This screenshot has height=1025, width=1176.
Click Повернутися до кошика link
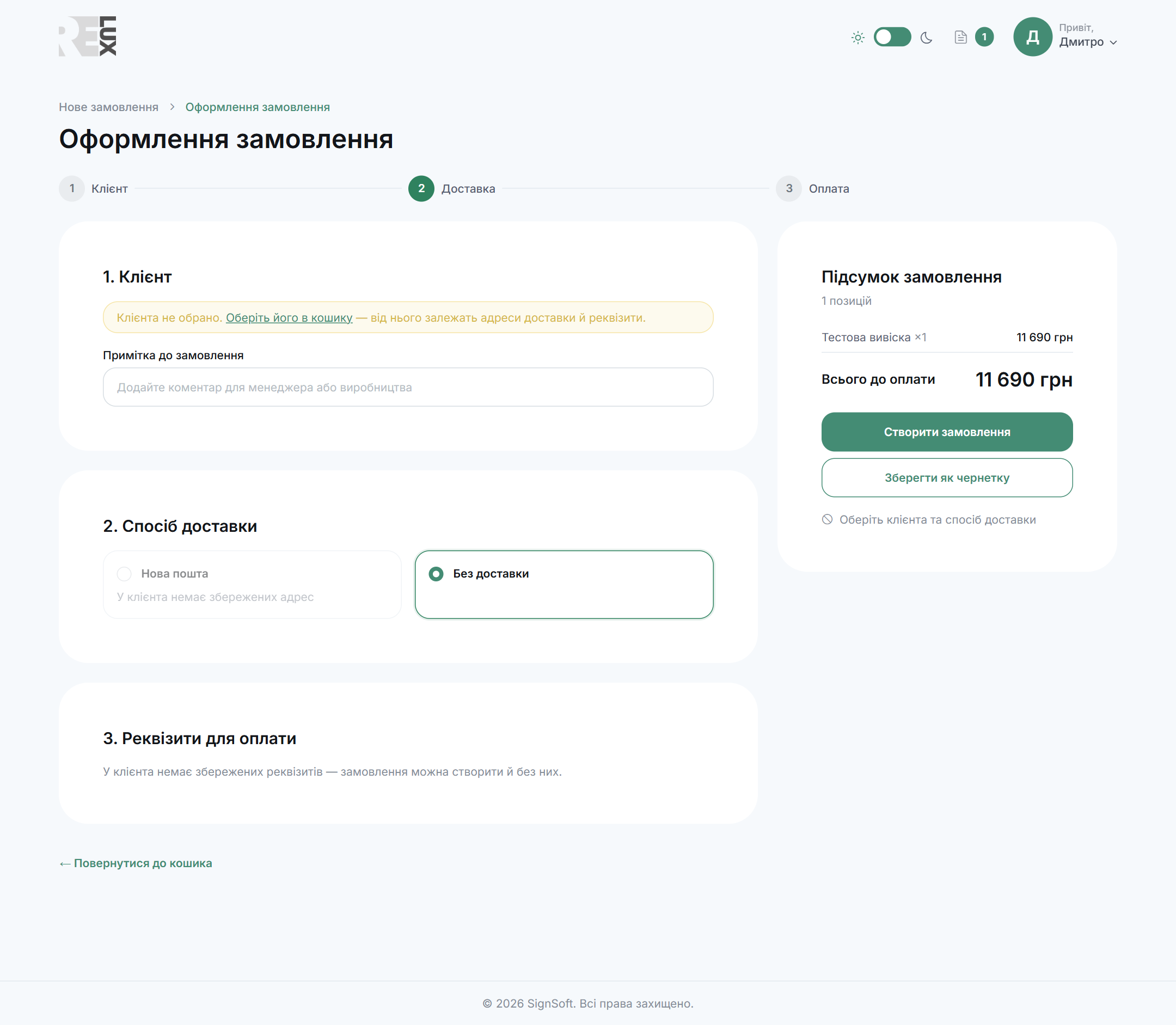136,863
